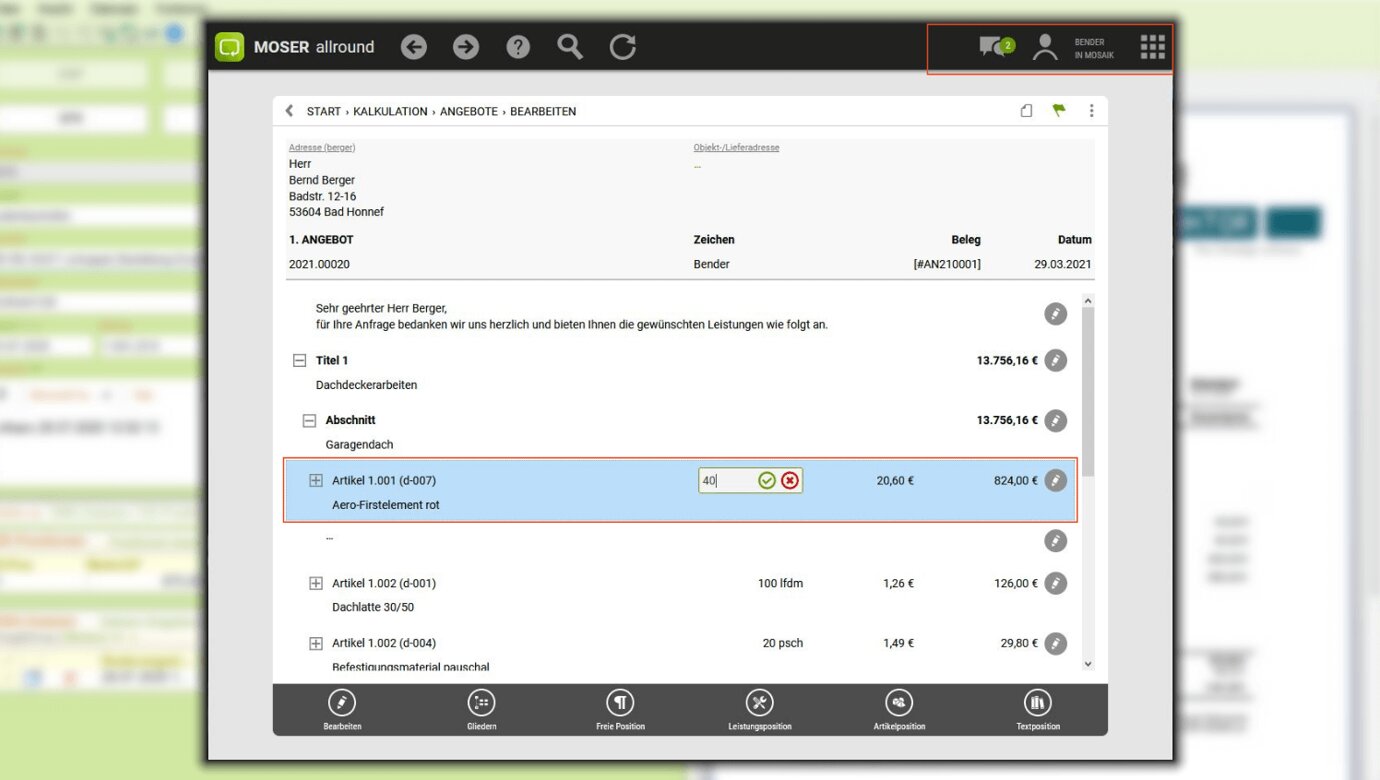Open the chat messages icon
This screenshot has height=780, width=1380.
pyautogui.click(x=995, y=47)
